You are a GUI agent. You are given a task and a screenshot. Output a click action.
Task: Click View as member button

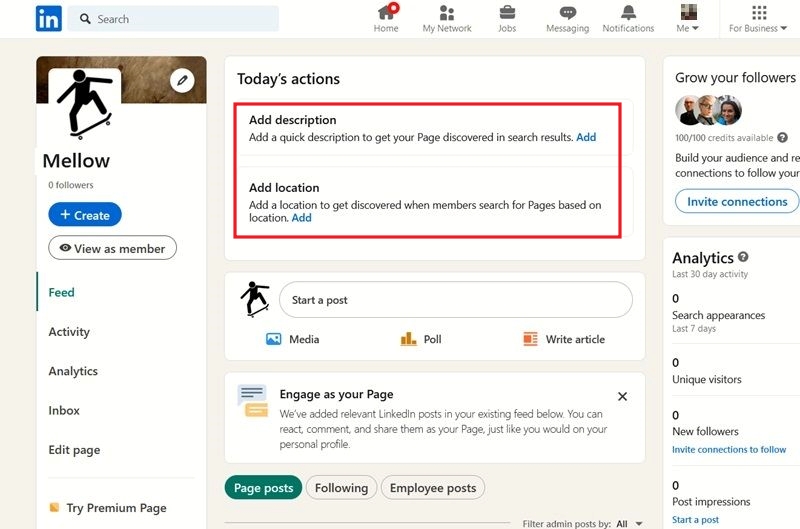pyautogui.click(x=112, y=248)
